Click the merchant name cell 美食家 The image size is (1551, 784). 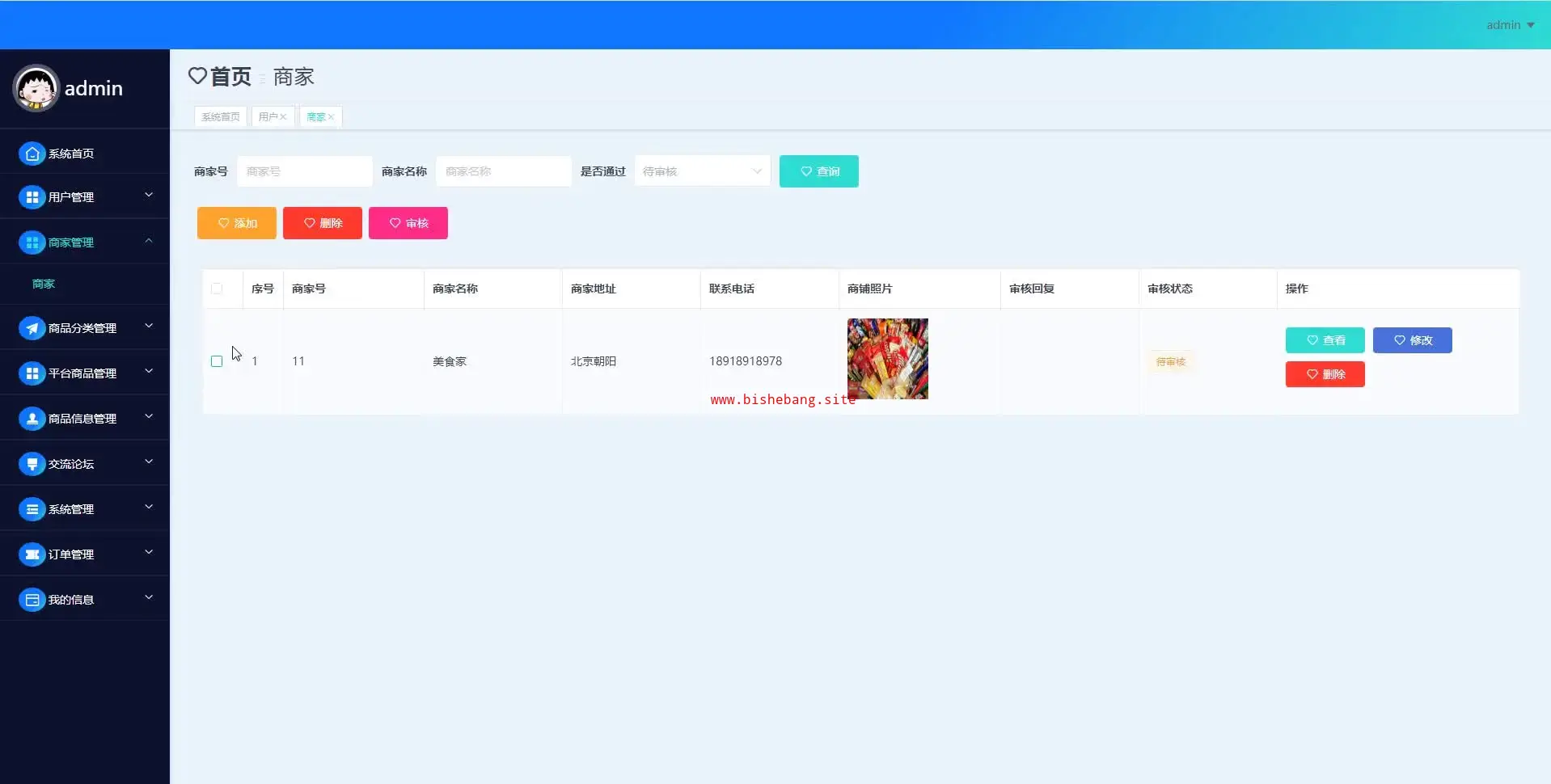pos(450,361)
